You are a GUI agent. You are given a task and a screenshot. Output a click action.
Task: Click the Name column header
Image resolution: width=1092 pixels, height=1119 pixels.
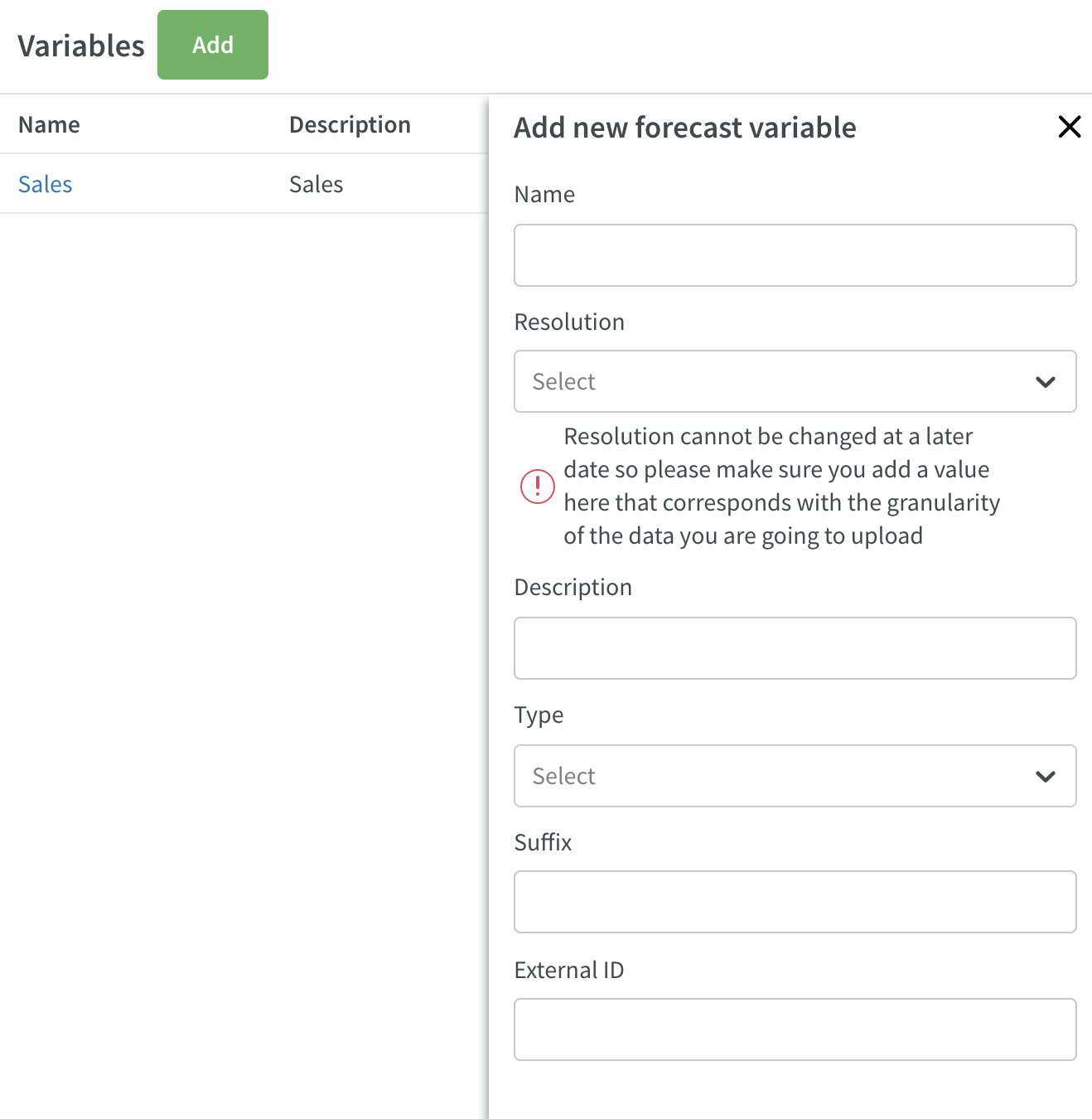(x=50, y=124)
